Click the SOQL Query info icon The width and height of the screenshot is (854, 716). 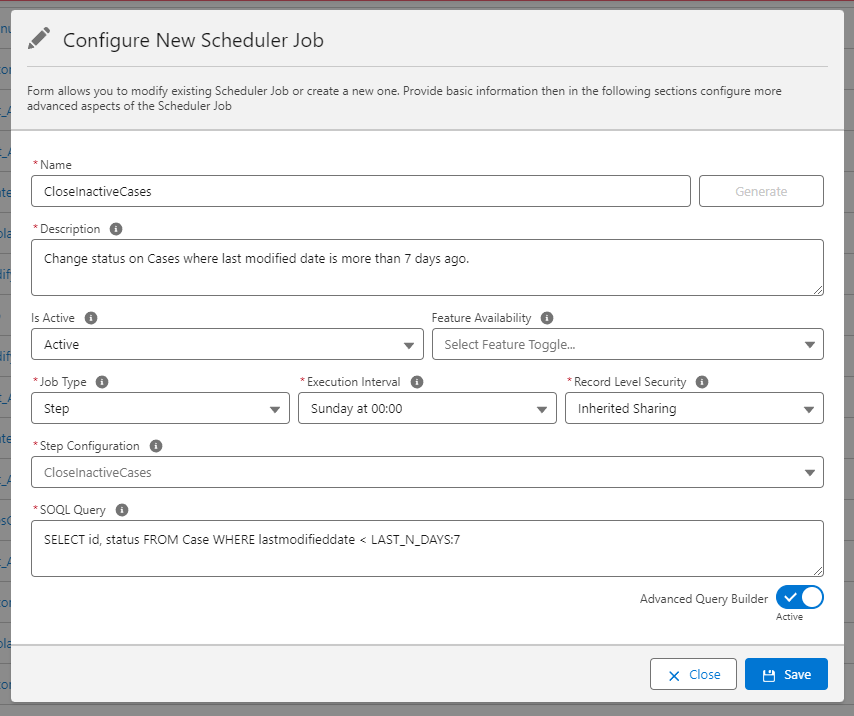pos(121,509)
